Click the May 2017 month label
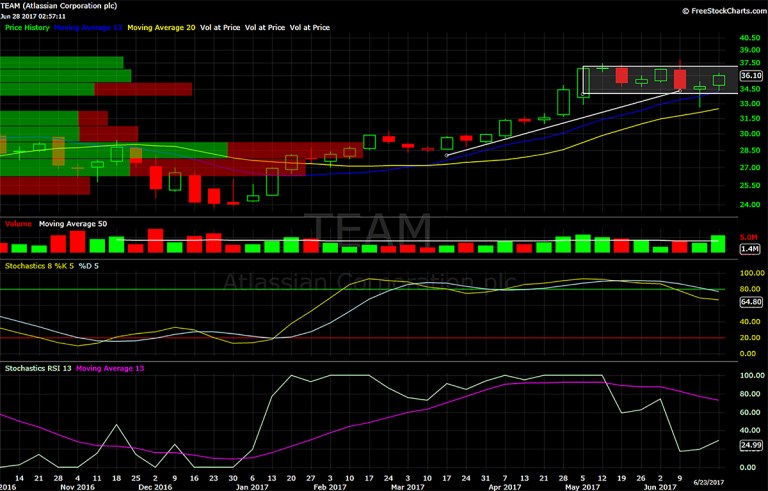The image size is (768, 491). click(x=582, y=487)
